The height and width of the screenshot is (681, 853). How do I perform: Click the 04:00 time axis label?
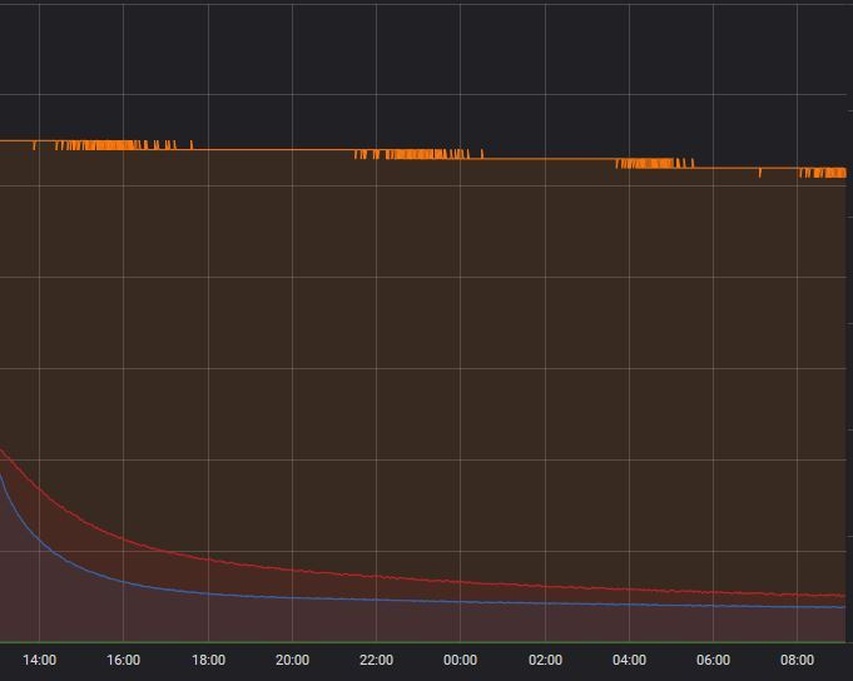(629, 660)
